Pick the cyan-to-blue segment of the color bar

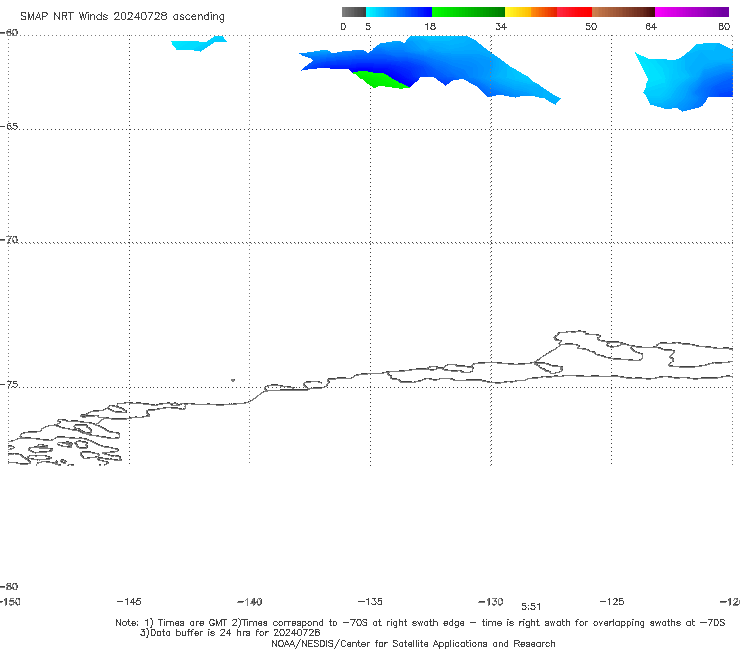[399, 12]
